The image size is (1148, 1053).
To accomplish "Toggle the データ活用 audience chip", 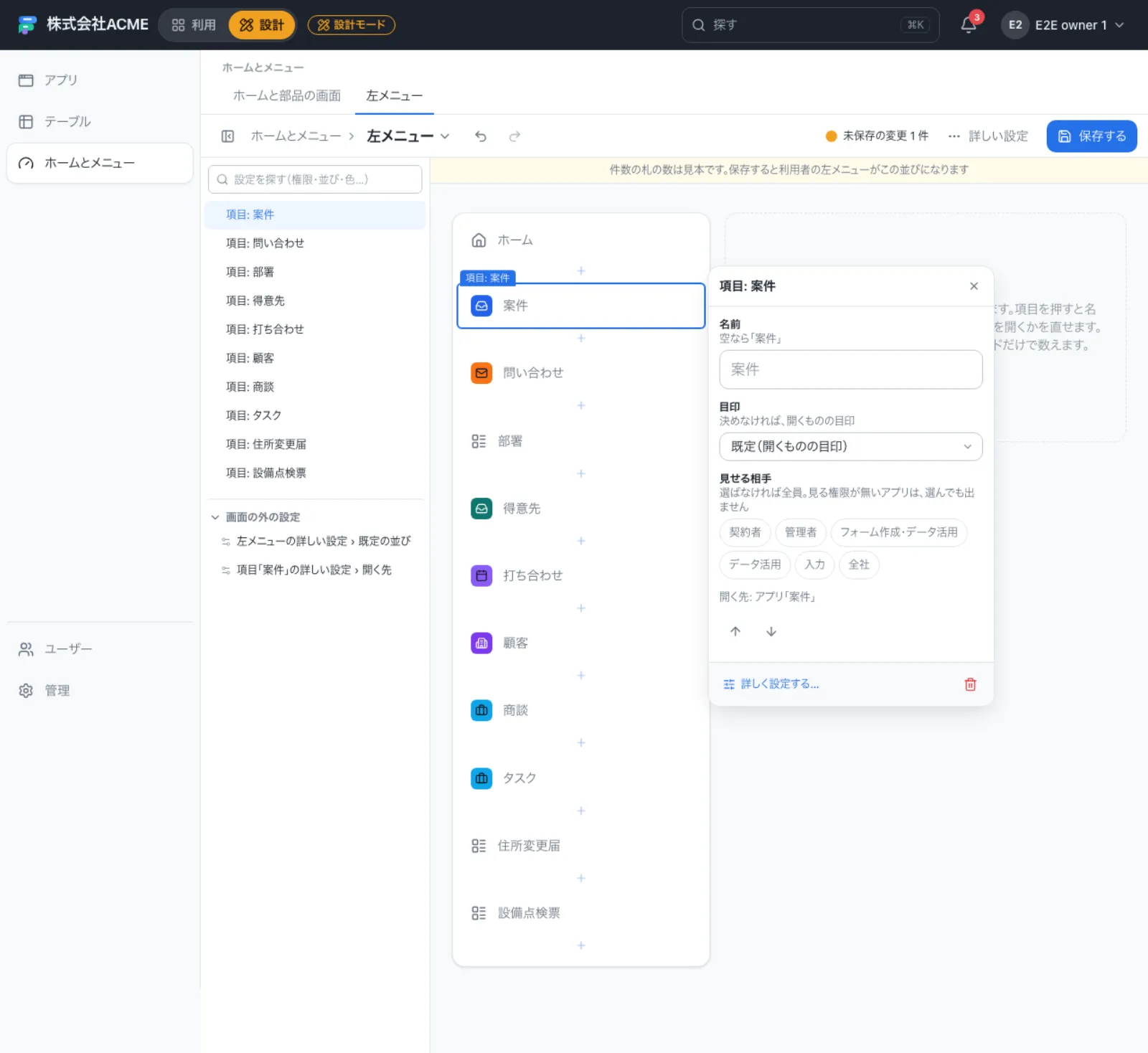I will click(755, 565).
